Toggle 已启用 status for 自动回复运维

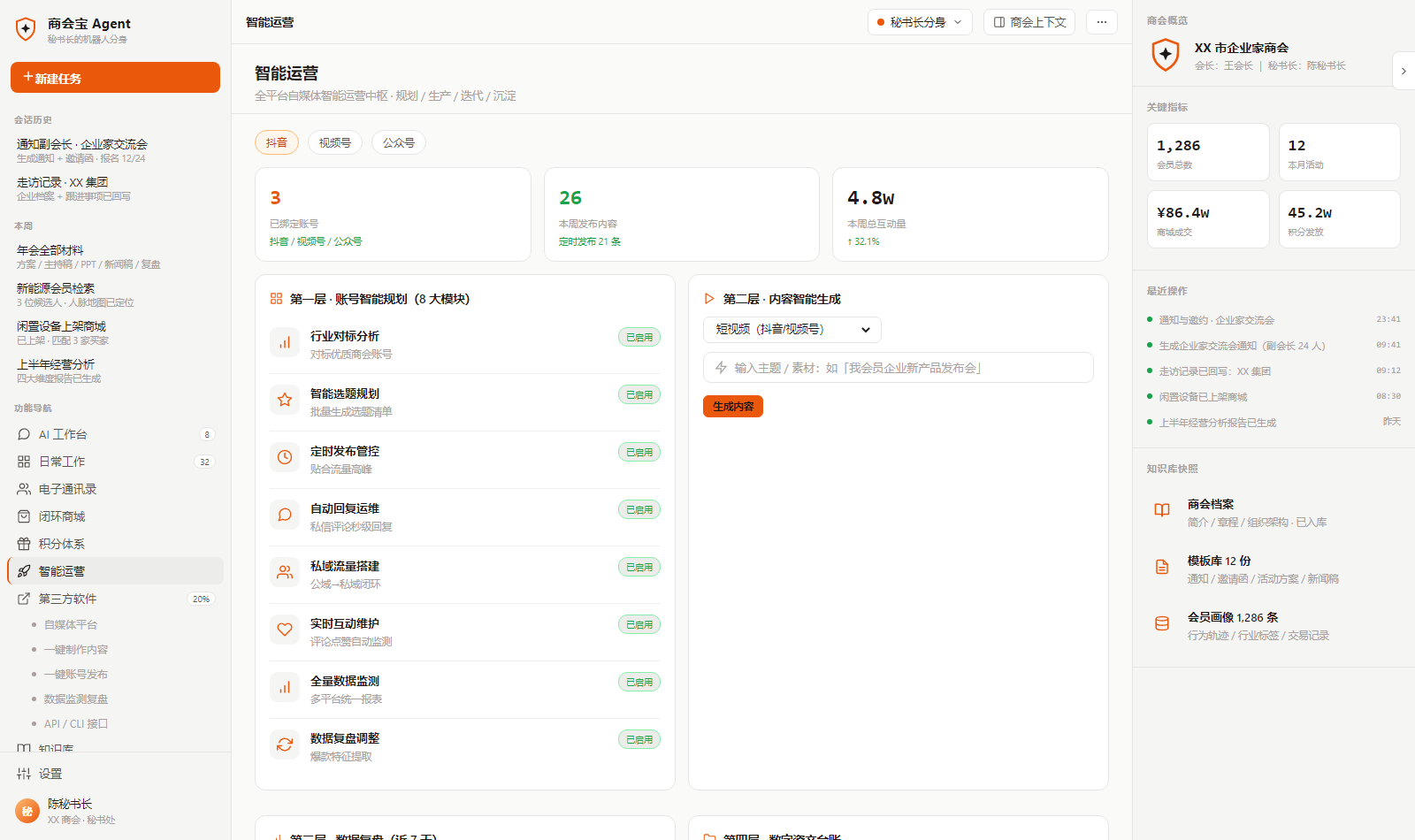coord(639,509)
